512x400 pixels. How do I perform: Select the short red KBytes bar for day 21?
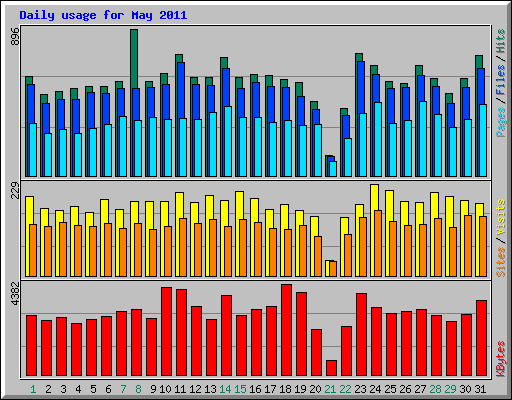pos(331,368)
